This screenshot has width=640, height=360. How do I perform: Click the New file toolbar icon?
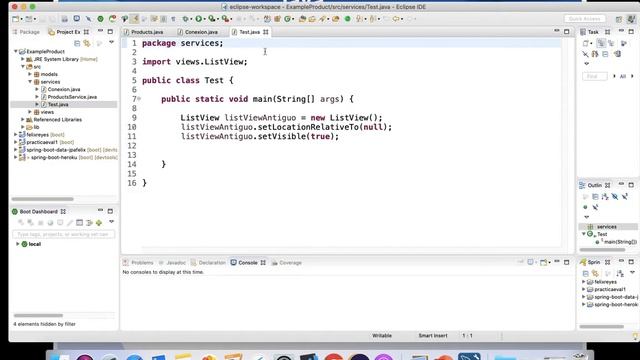(x=16, y=19)
